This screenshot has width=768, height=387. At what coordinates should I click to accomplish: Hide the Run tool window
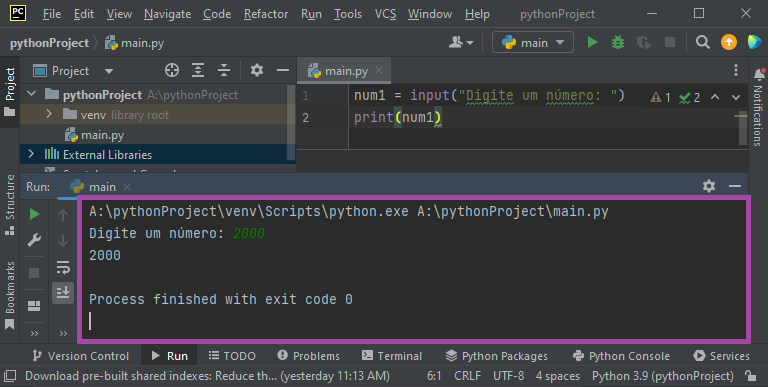(735, 186)
